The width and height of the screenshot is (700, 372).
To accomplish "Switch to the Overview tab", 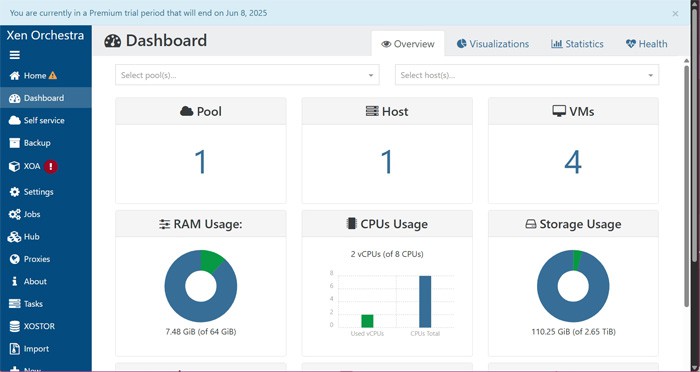I will tap(408, 44).
